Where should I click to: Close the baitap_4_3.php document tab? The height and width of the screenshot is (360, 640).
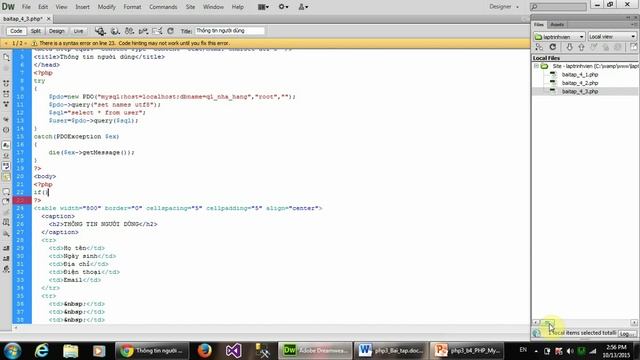49,19
